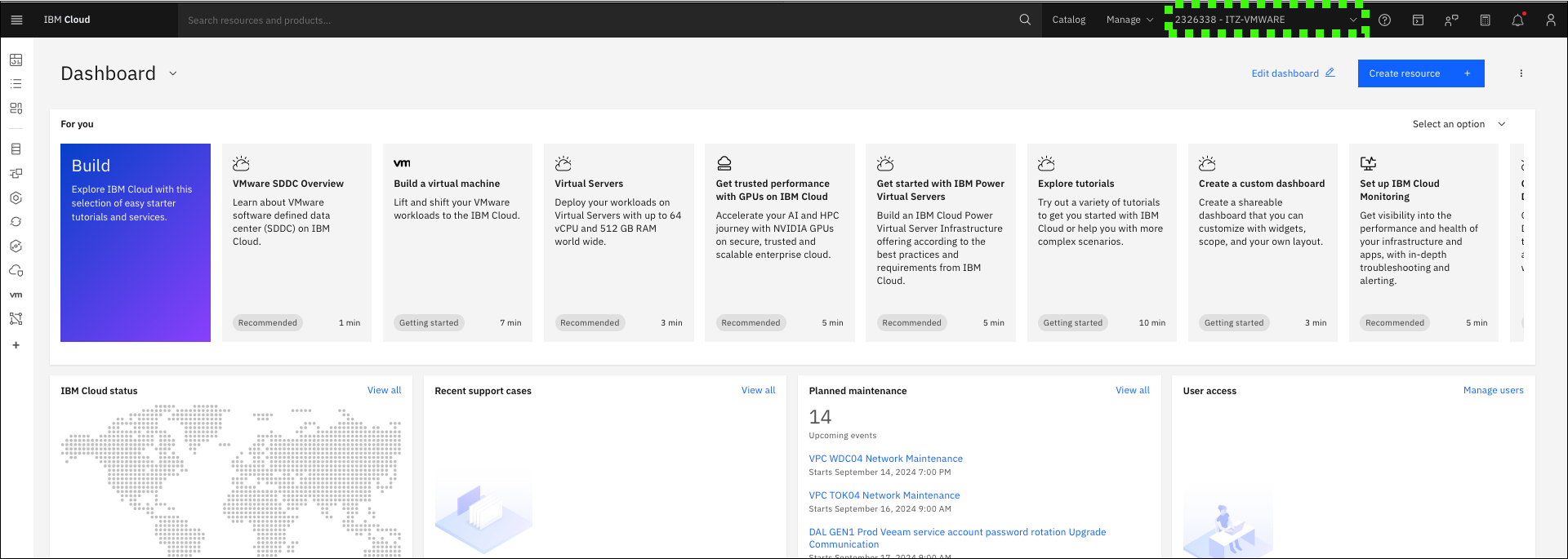Click the plus icon in left sidebar
1568x559 pixels.
click(x=16, y=345)
